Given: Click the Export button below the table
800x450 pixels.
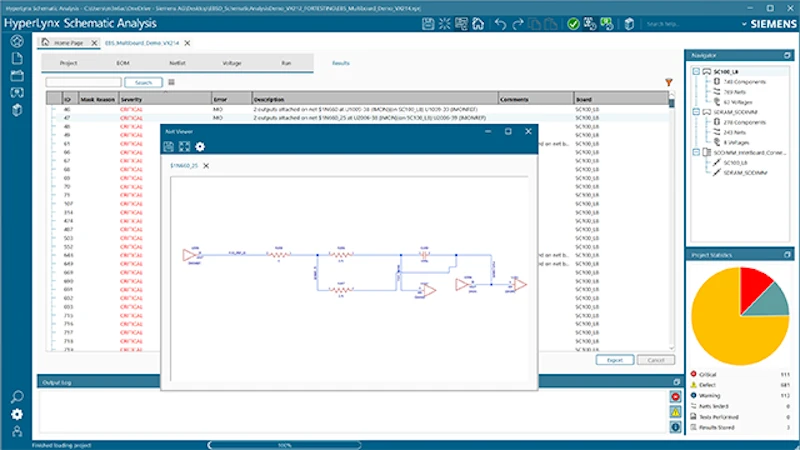Looking at the screenshot, I should tap(615, 360).
